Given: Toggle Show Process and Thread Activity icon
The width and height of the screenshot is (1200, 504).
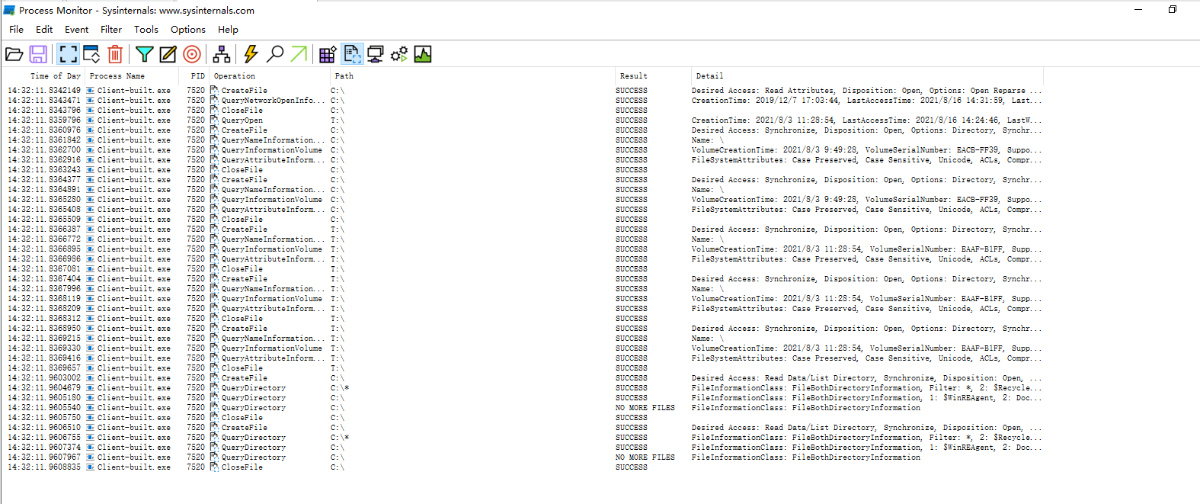Looking at the screenshot, I should point(400,54).
